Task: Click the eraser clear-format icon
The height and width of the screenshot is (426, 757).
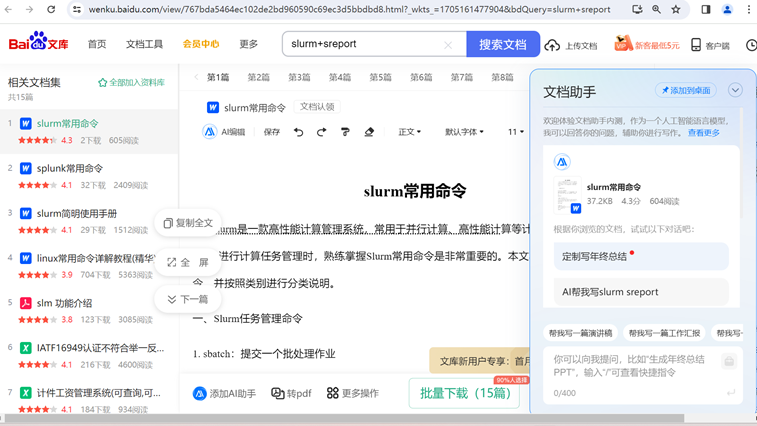Action: (369, 132)
